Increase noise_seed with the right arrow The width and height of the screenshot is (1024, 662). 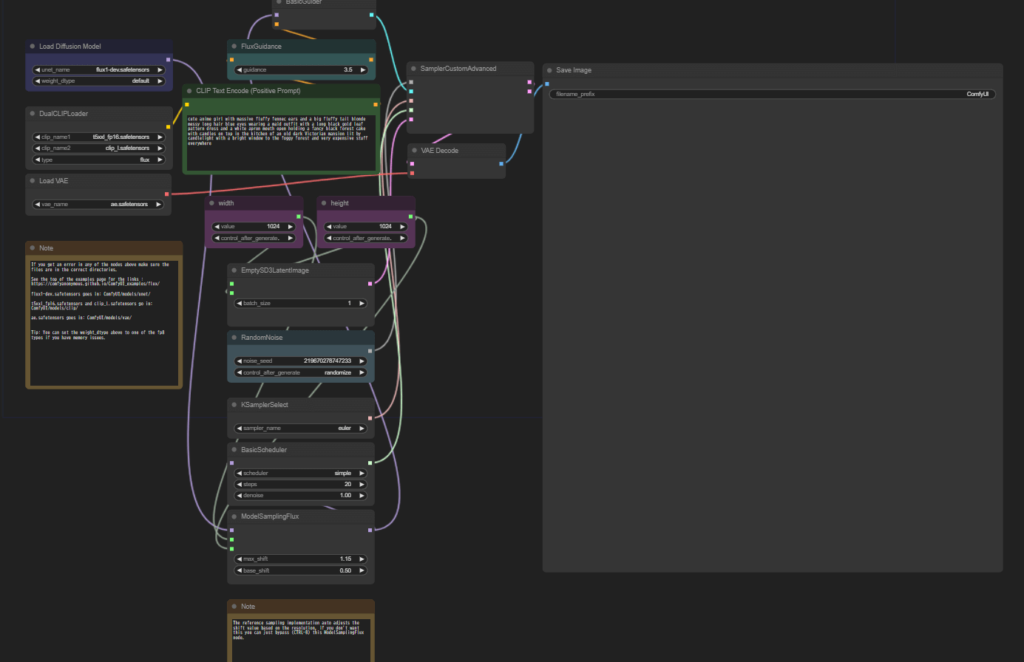tap(362, 361)
